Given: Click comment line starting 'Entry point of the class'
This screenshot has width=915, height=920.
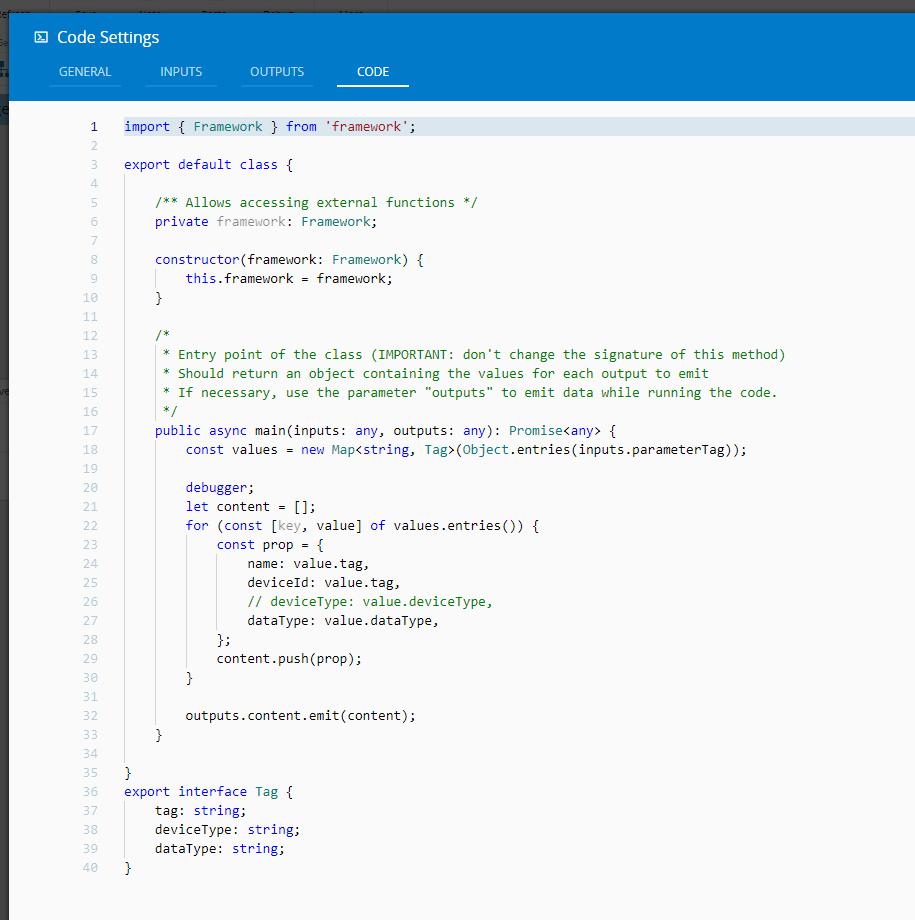Looking at the screenshot, I should point(474,355).
